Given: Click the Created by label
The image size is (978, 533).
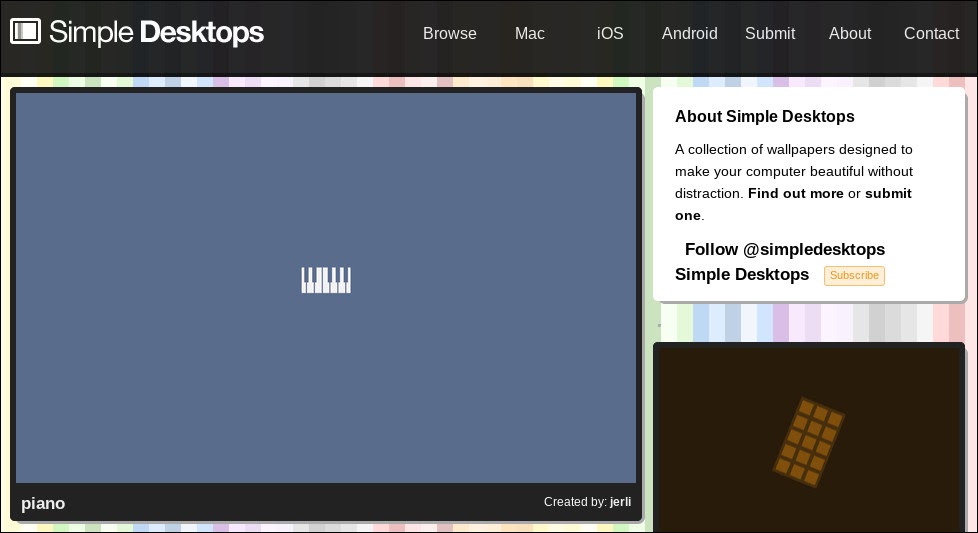Looking at the screenshot, I should tap(574, 502).
